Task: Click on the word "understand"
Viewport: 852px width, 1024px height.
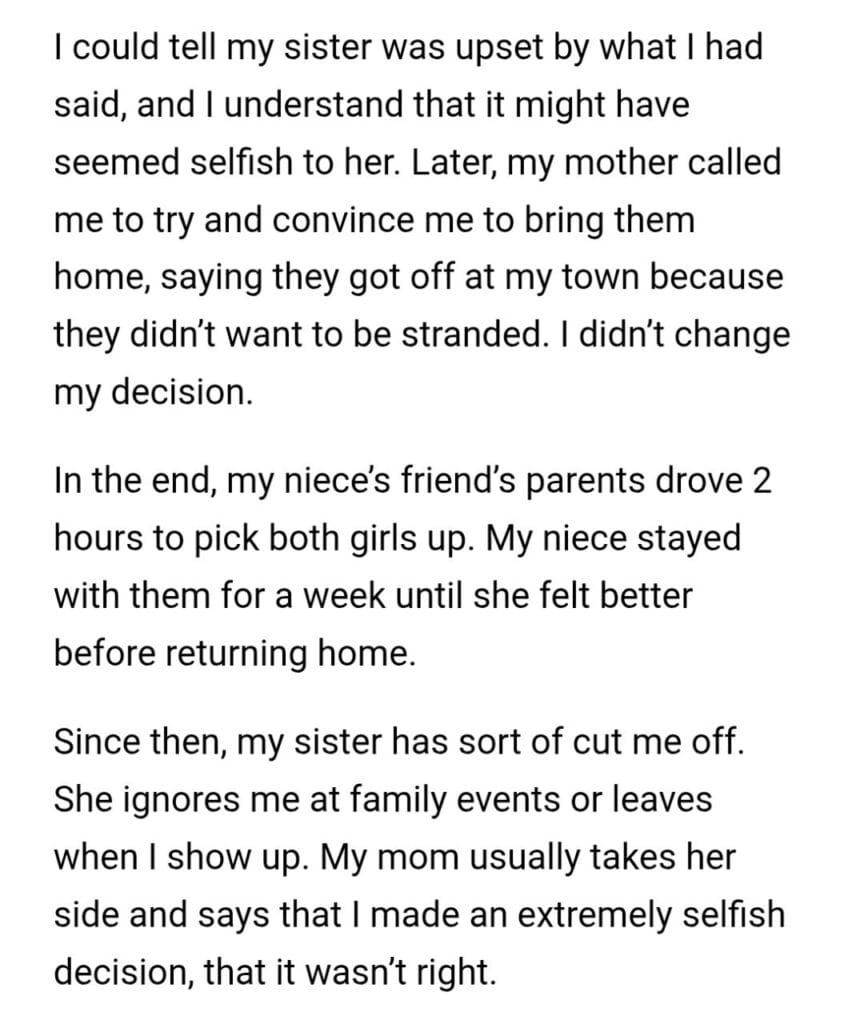Action: pyautogui.click(x=309, y=105)
